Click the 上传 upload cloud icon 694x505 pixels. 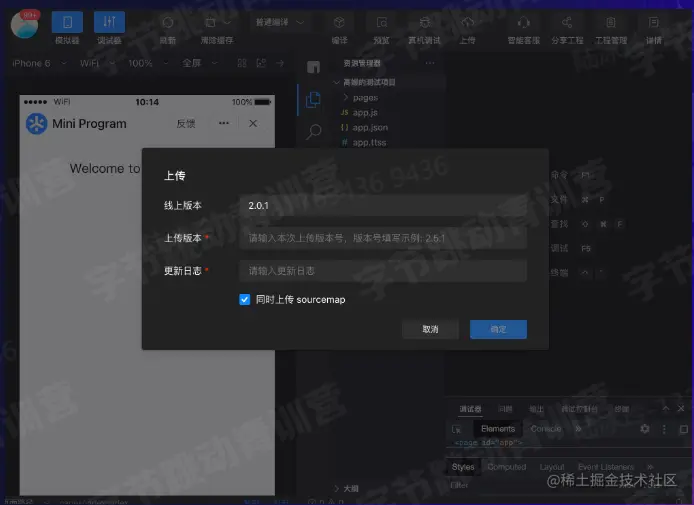tap(467, 22)
